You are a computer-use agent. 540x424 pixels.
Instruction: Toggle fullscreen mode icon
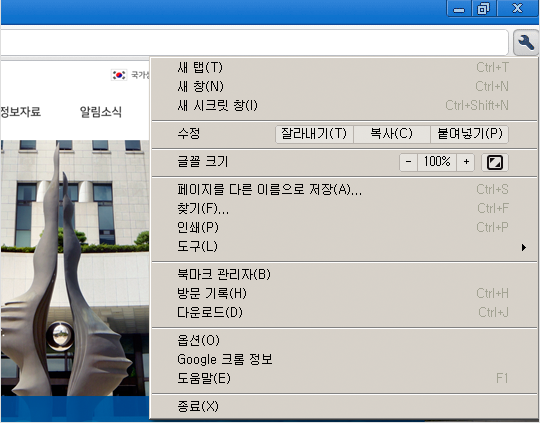pyautogui.click(x=495, y=162)
